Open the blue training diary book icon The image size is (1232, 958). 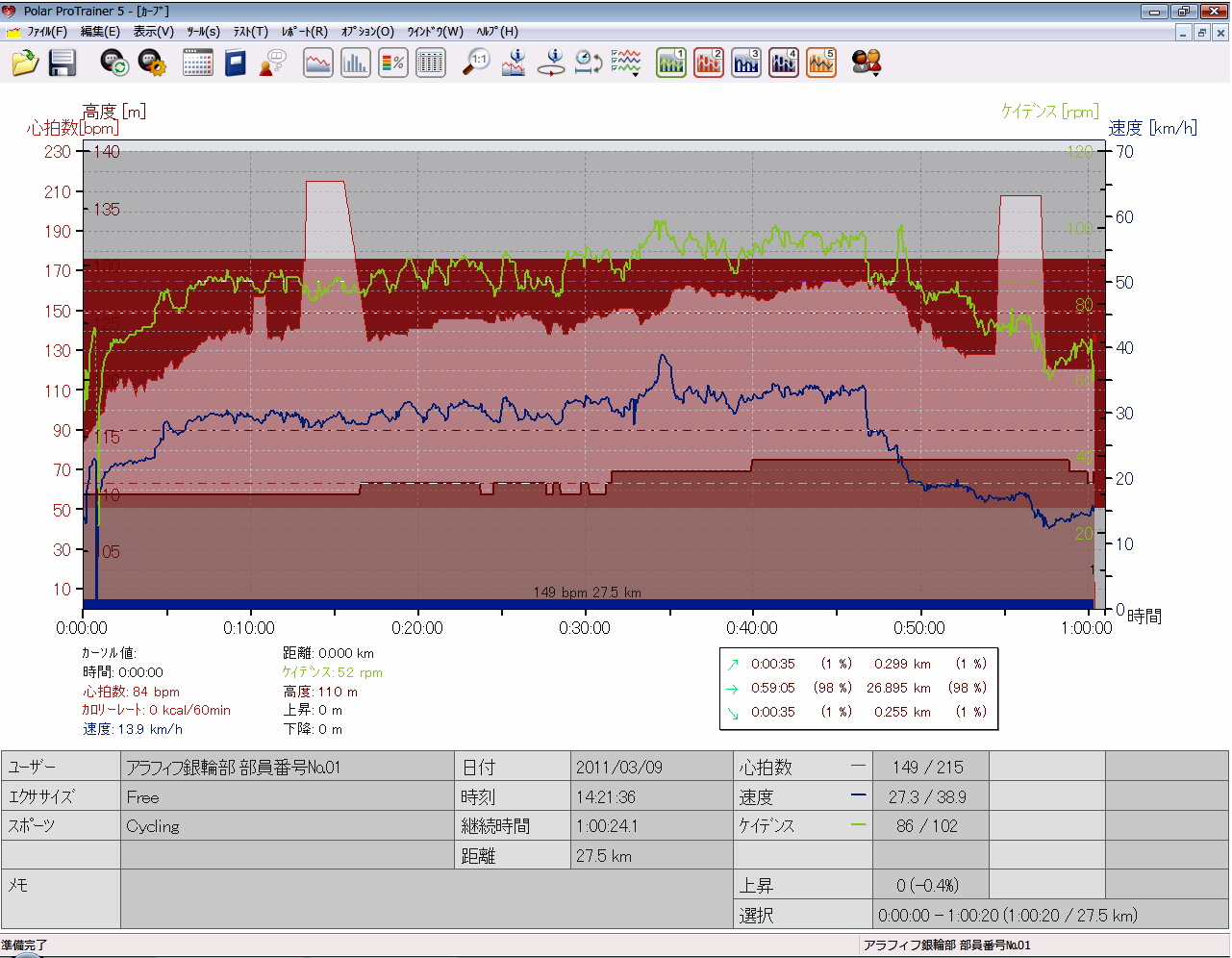pyautogui.click(x=236, y=63)
